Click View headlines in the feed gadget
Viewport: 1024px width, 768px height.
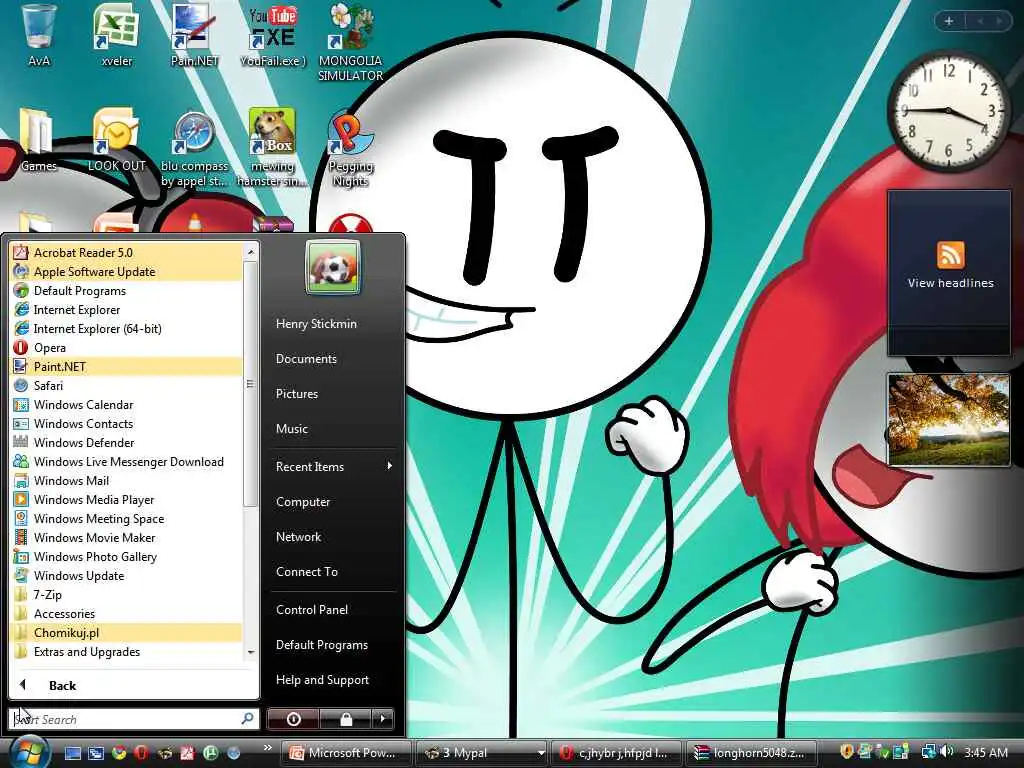[x=950, y=283]
